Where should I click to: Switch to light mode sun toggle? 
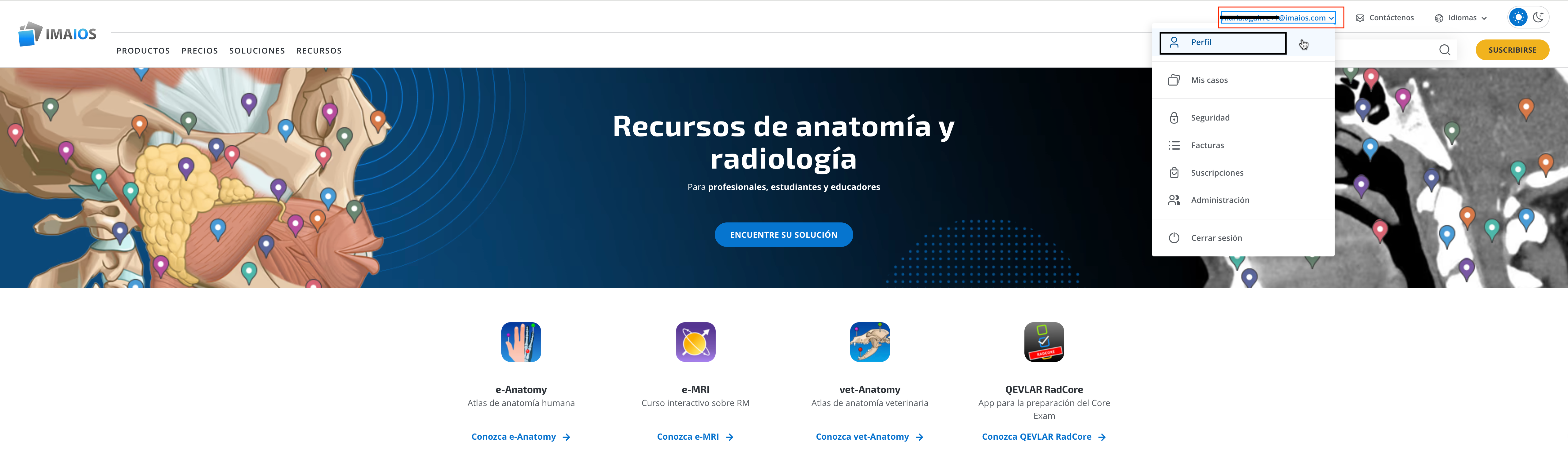[x=1519, y=17]
